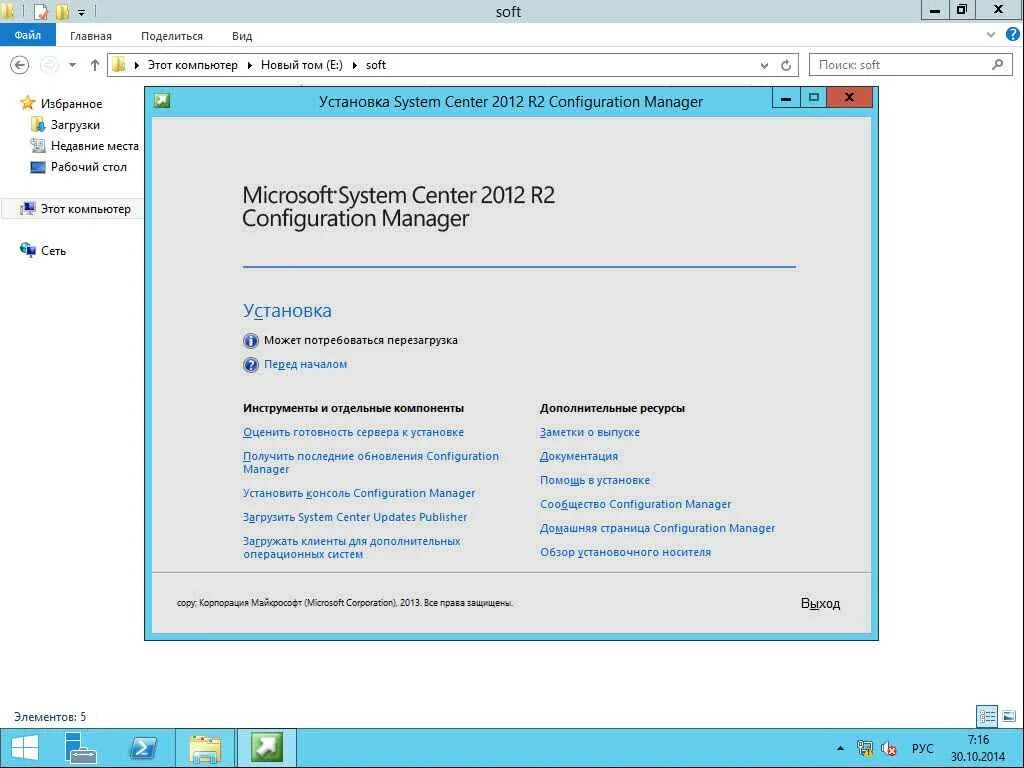Click the Explorer forward arrow

click(49, 65)
